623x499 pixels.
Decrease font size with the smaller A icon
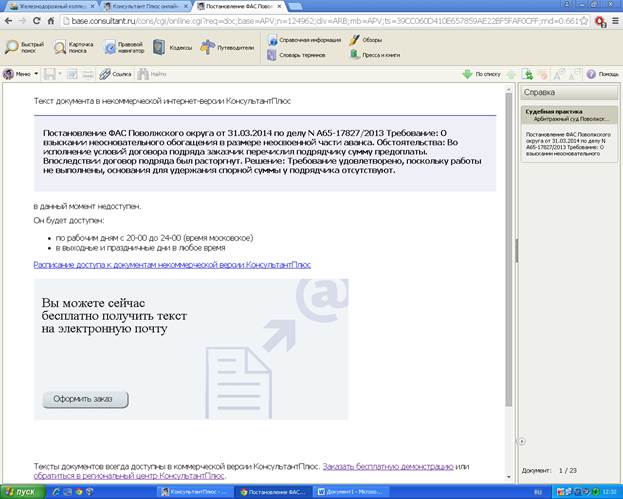point(574,74)
